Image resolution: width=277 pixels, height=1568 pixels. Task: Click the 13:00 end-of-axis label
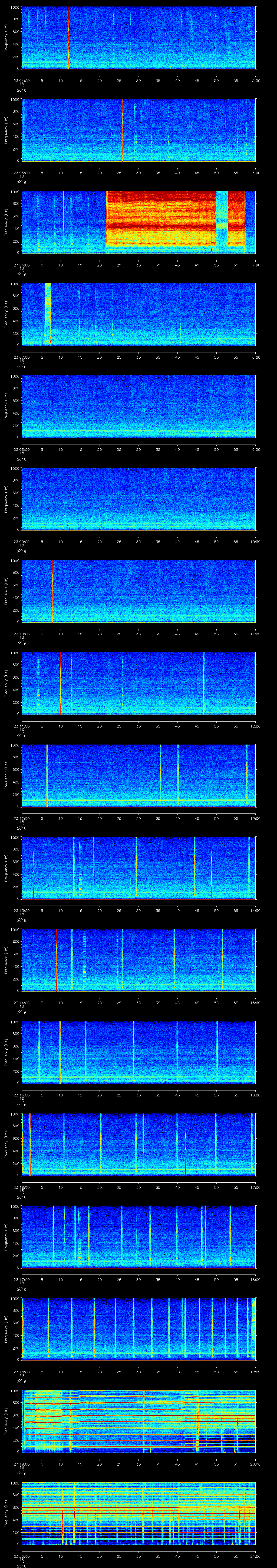[x=255, y=818]
